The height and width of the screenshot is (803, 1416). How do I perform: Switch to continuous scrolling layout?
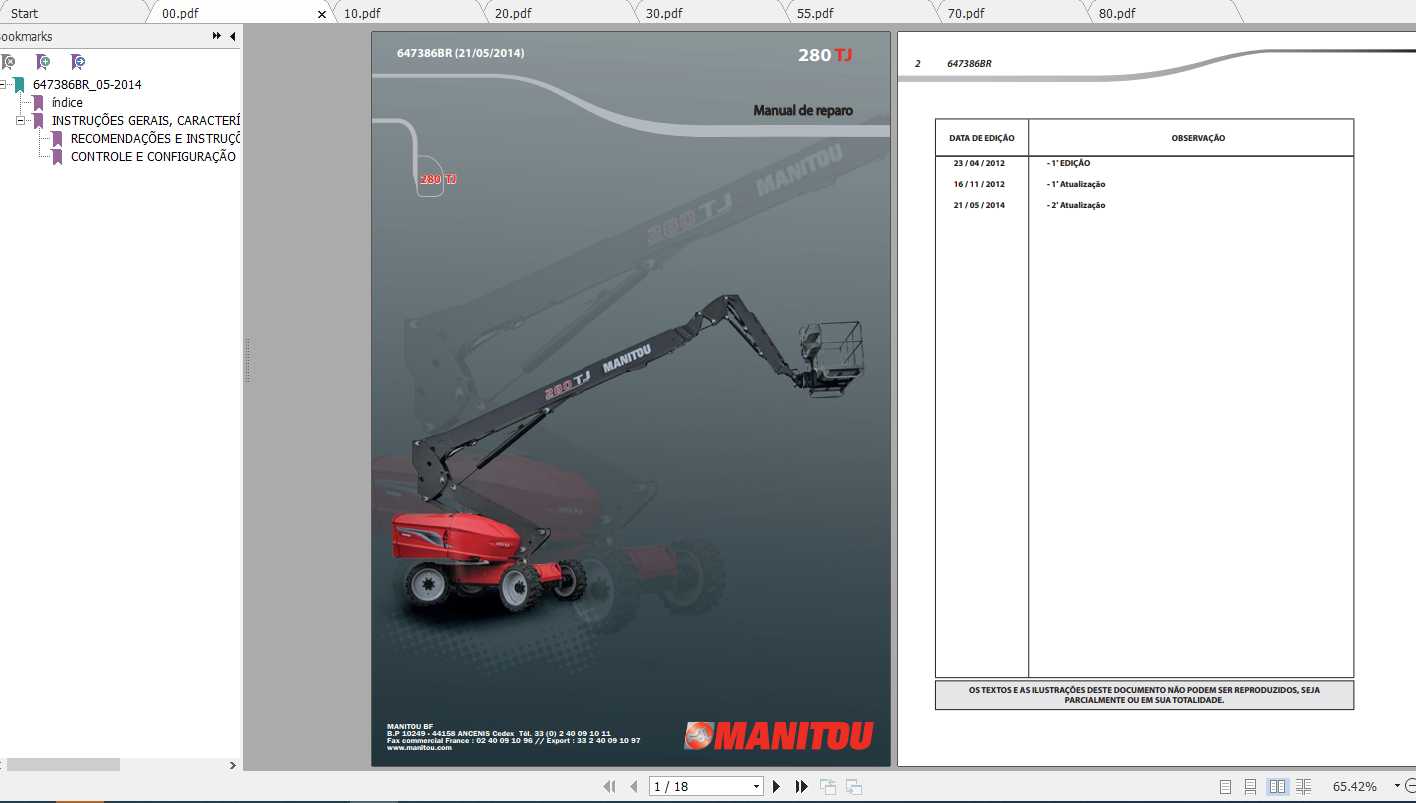[x=1251, y=786]
